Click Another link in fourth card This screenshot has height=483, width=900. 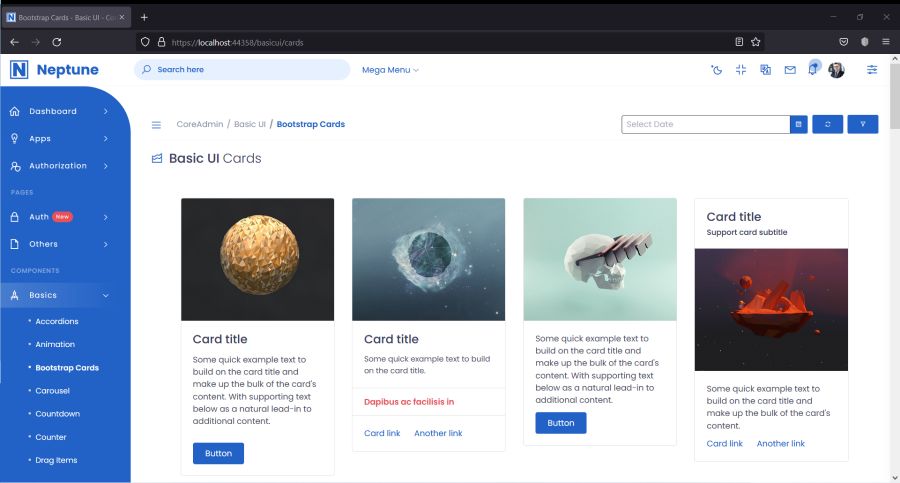[x=781, y=443]
